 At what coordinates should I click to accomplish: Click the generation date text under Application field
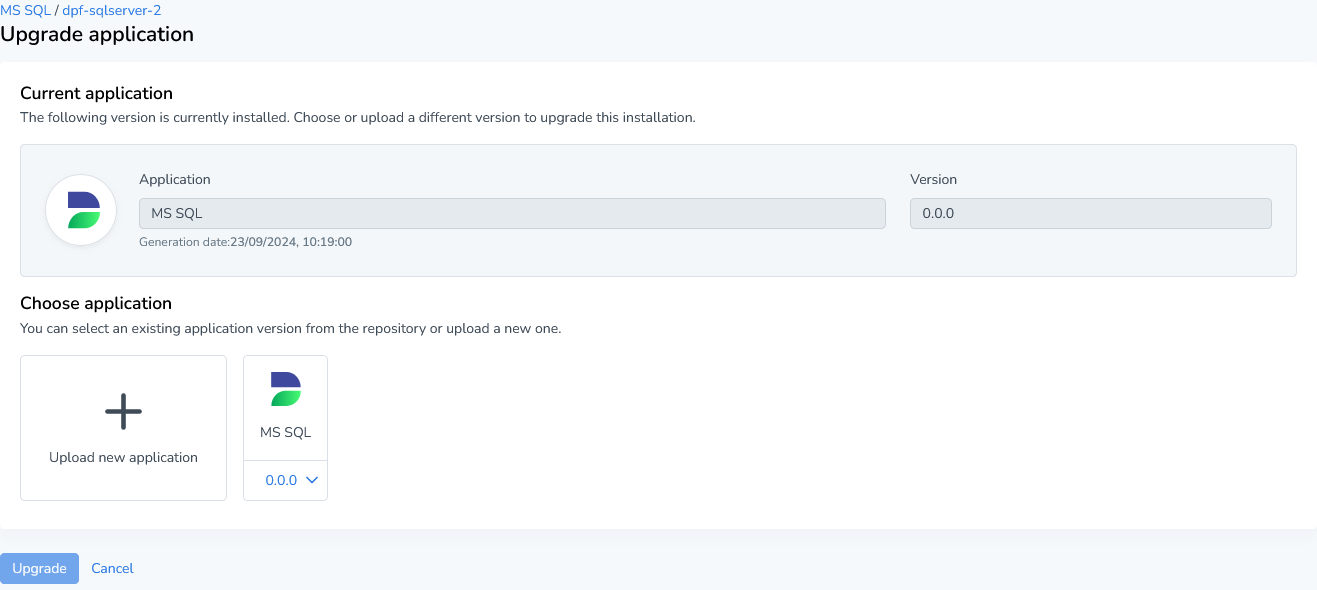click(245, 241)
